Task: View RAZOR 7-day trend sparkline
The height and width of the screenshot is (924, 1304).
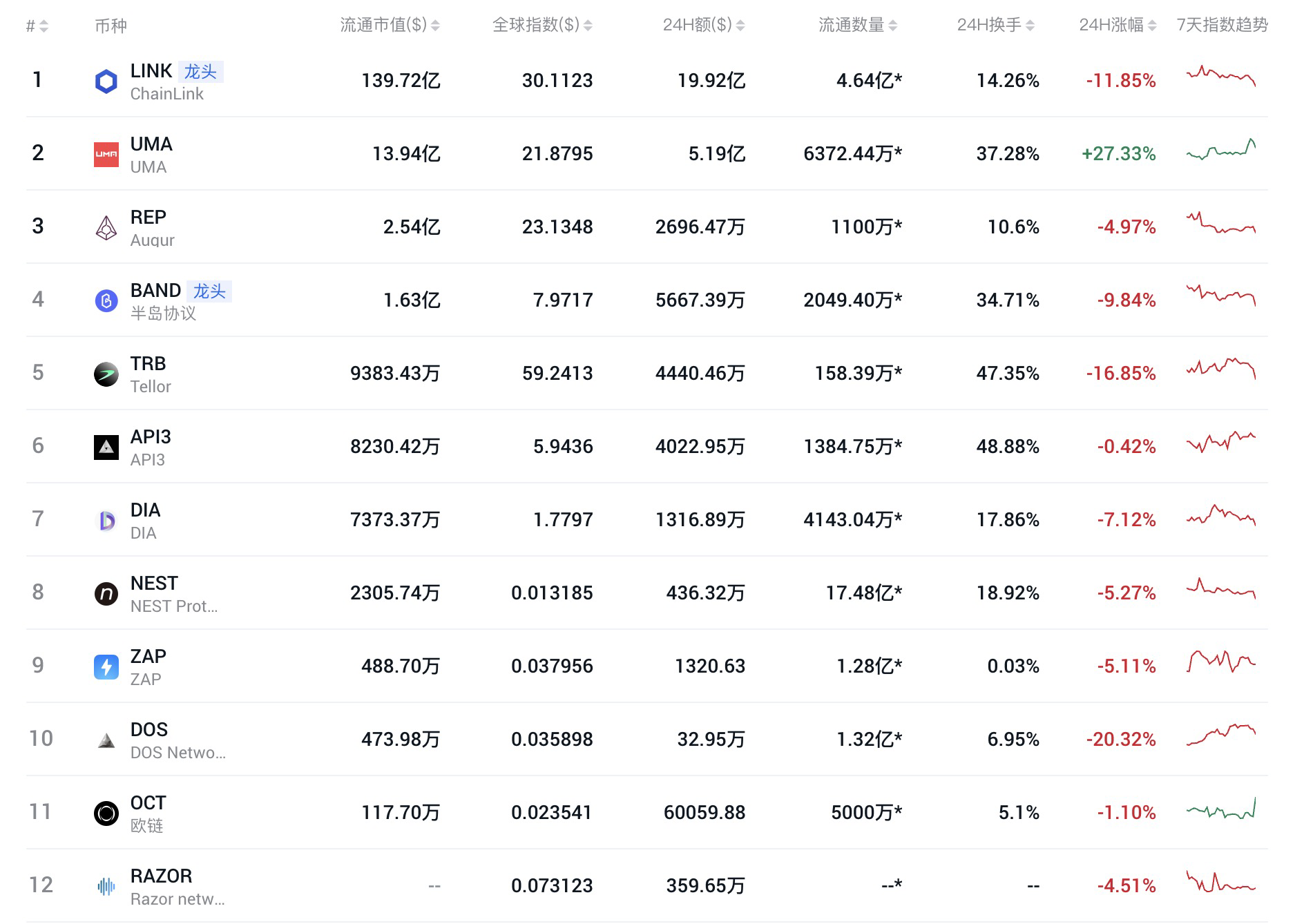Action: (x=1221, y=881)
